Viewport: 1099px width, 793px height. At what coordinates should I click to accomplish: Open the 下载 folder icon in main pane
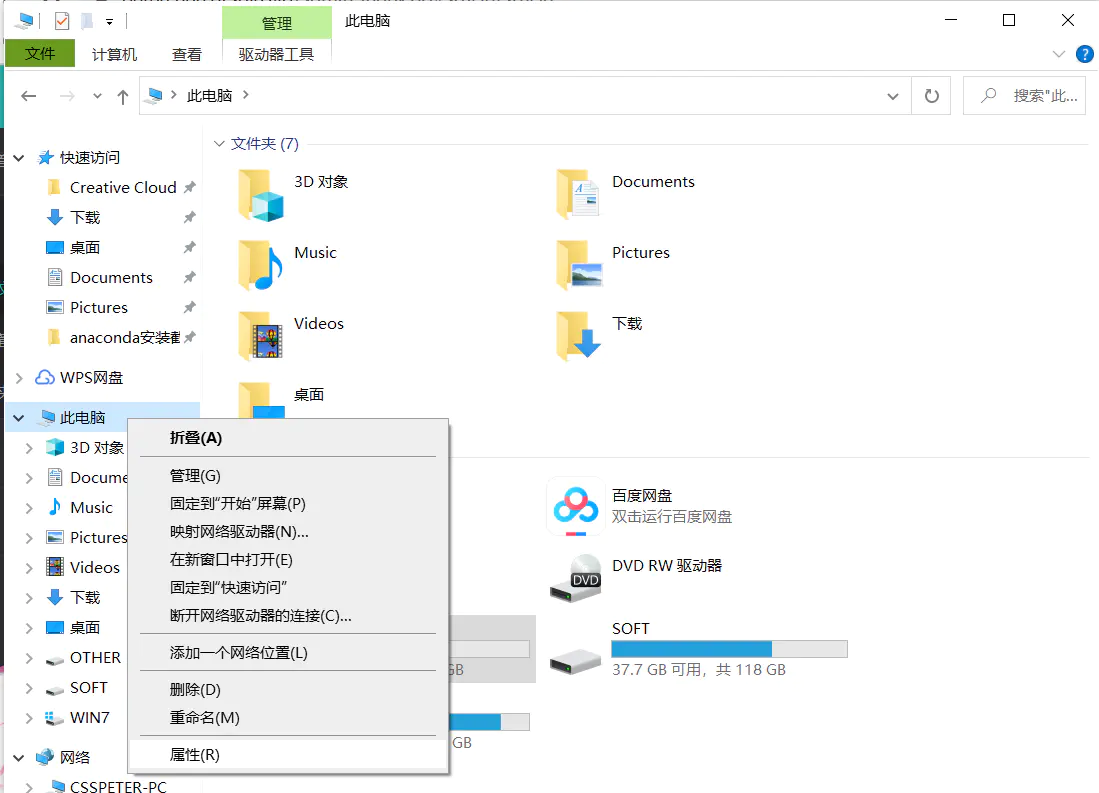(x=579, y=337)
